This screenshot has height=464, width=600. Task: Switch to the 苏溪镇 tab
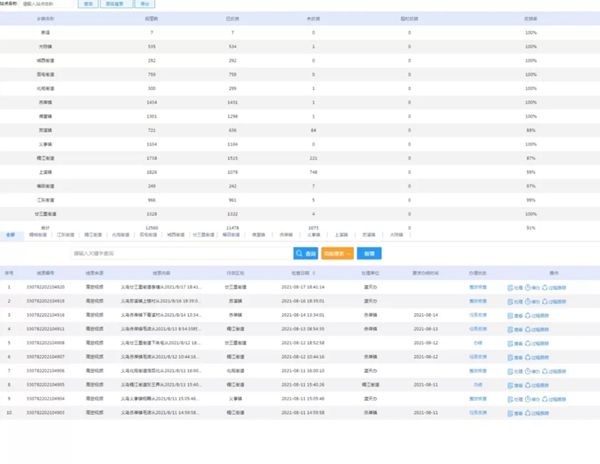coord(368,235)
